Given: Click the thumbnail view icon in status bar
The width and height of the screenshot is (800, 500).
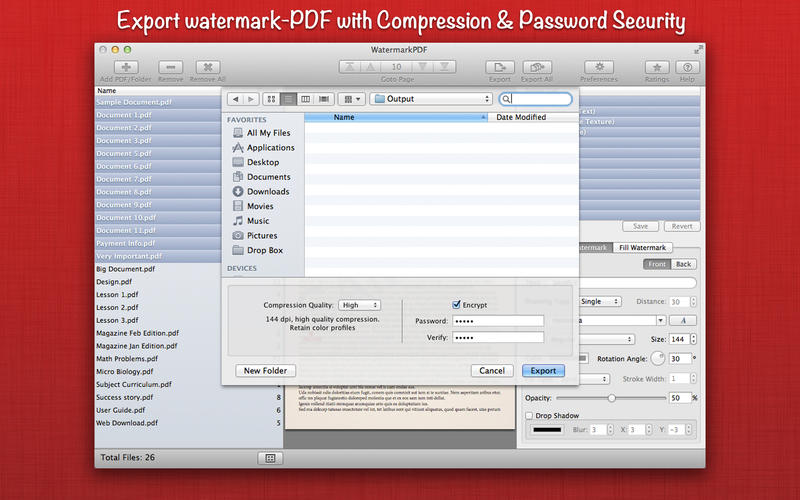Looking at the screenshot, I should pos(270,458).
